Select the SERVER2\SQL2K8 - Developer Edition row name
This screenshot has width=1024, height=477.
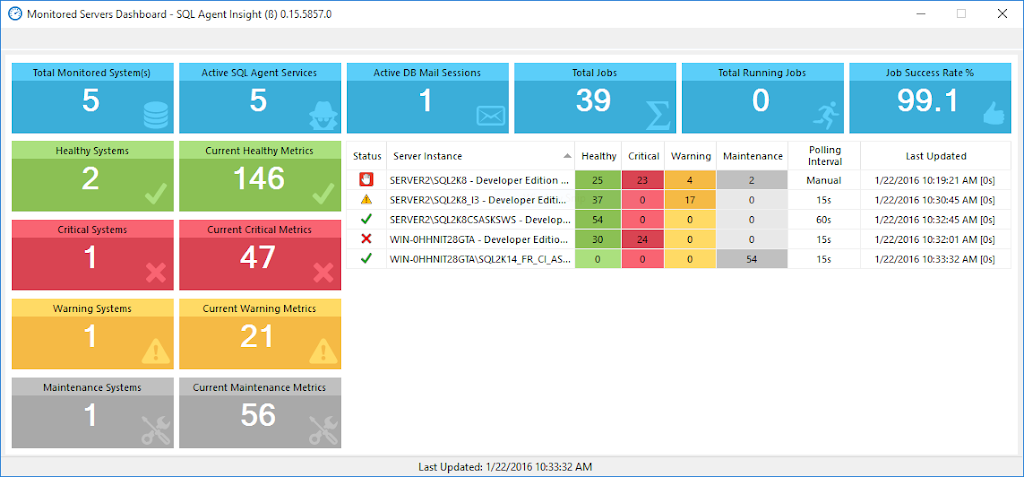point(479,180)
